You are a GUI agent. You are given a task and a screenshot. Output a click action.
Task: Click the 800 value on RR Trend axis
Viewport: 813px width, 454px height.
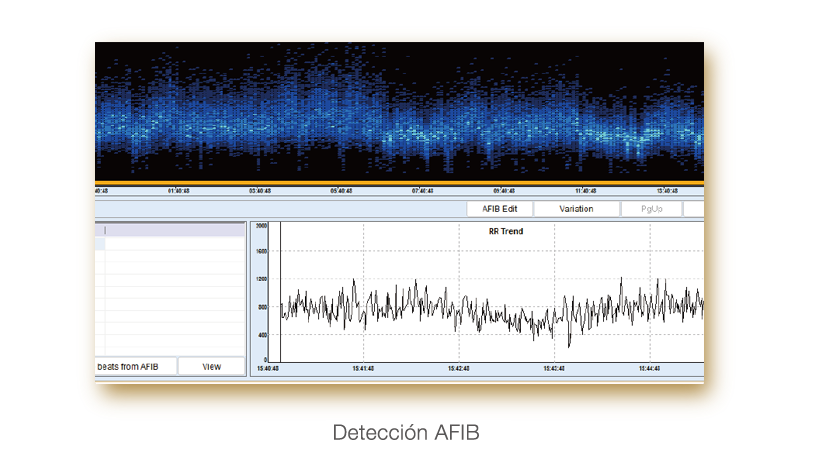[x=262, y=307]
